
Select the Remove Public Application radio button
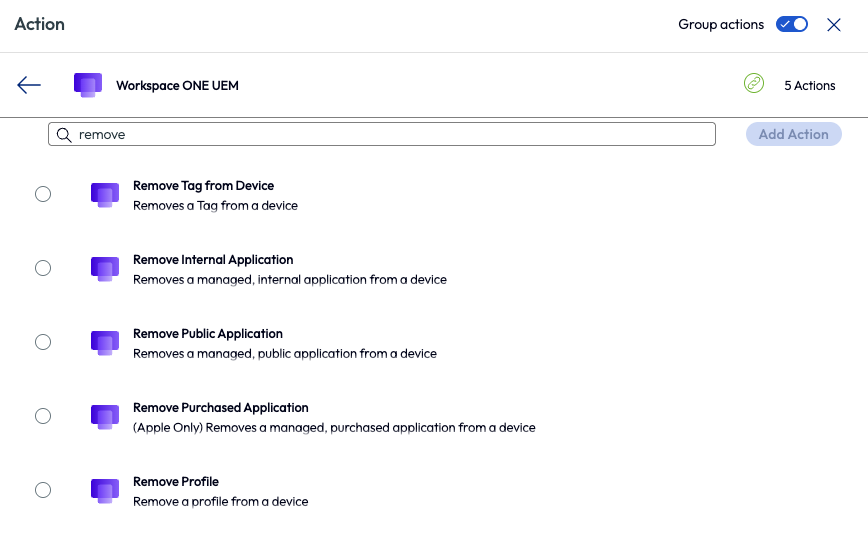tap(43, 342)
